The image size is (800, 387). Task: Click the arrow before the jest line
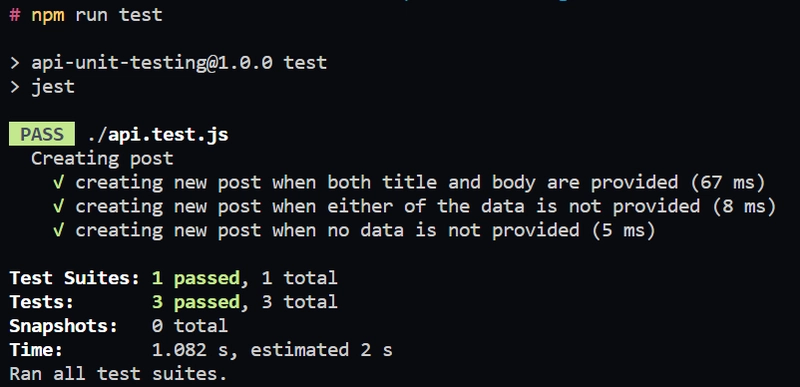pyautogui.click(x=15, y=87)
